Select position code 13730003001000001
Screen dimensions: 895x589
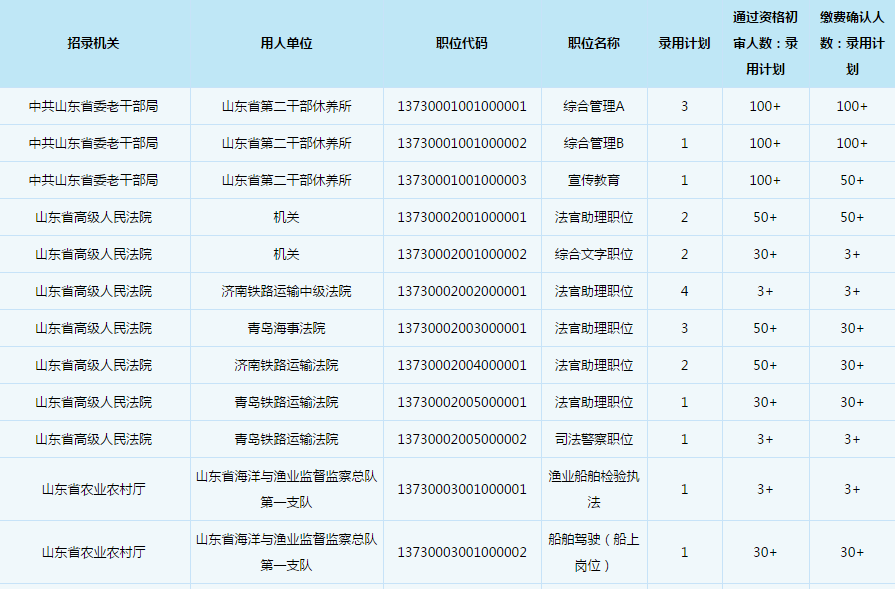pyautogui.click(x=462, y=490)
